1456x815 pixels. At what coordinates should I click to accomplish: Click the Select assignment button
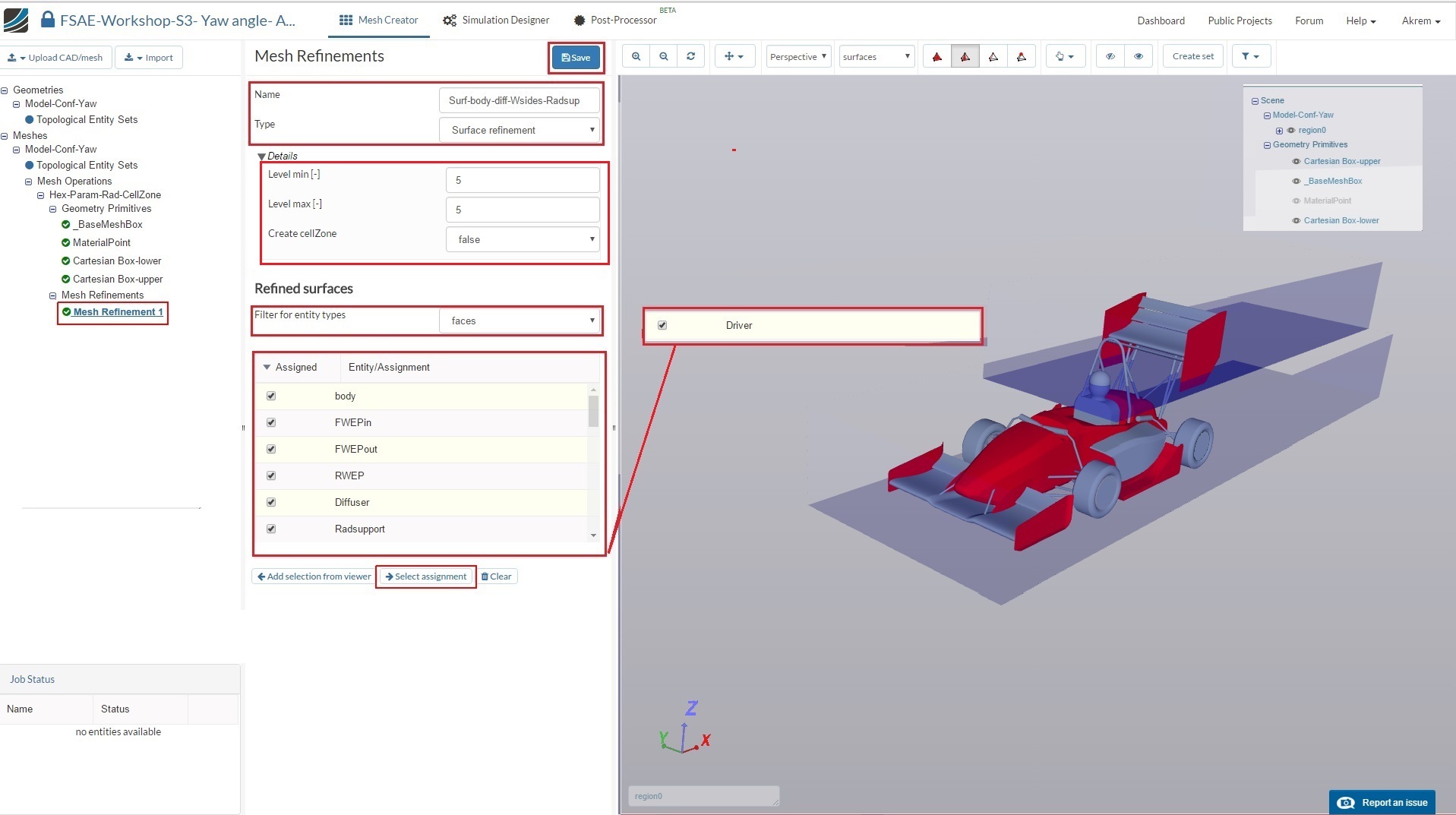point(426,577)
